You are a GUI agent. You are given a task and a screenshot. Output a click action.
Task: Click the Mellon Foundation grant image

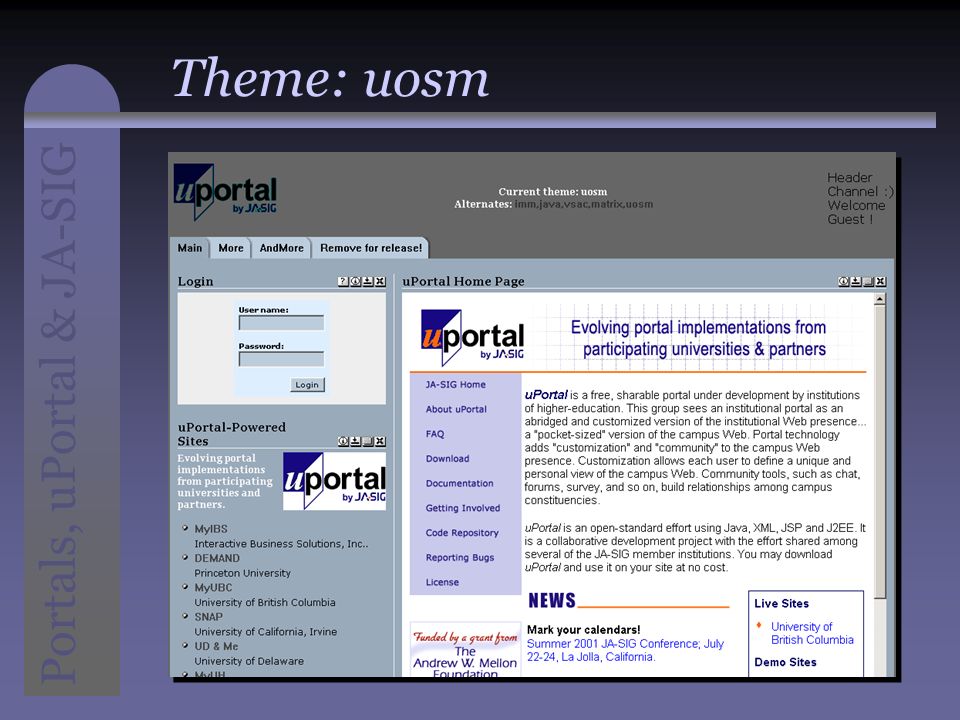(465, 650)
